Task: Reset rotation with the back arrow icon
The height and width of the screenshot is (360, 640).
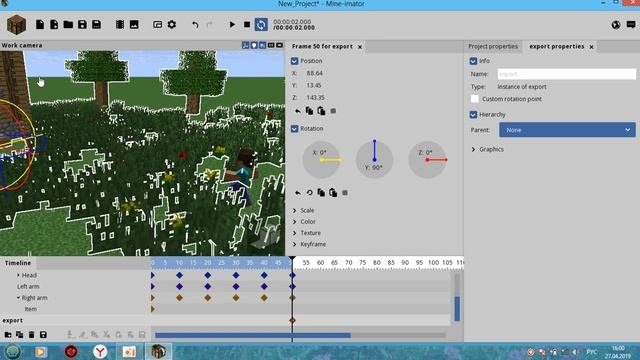Action: (298, 193)
